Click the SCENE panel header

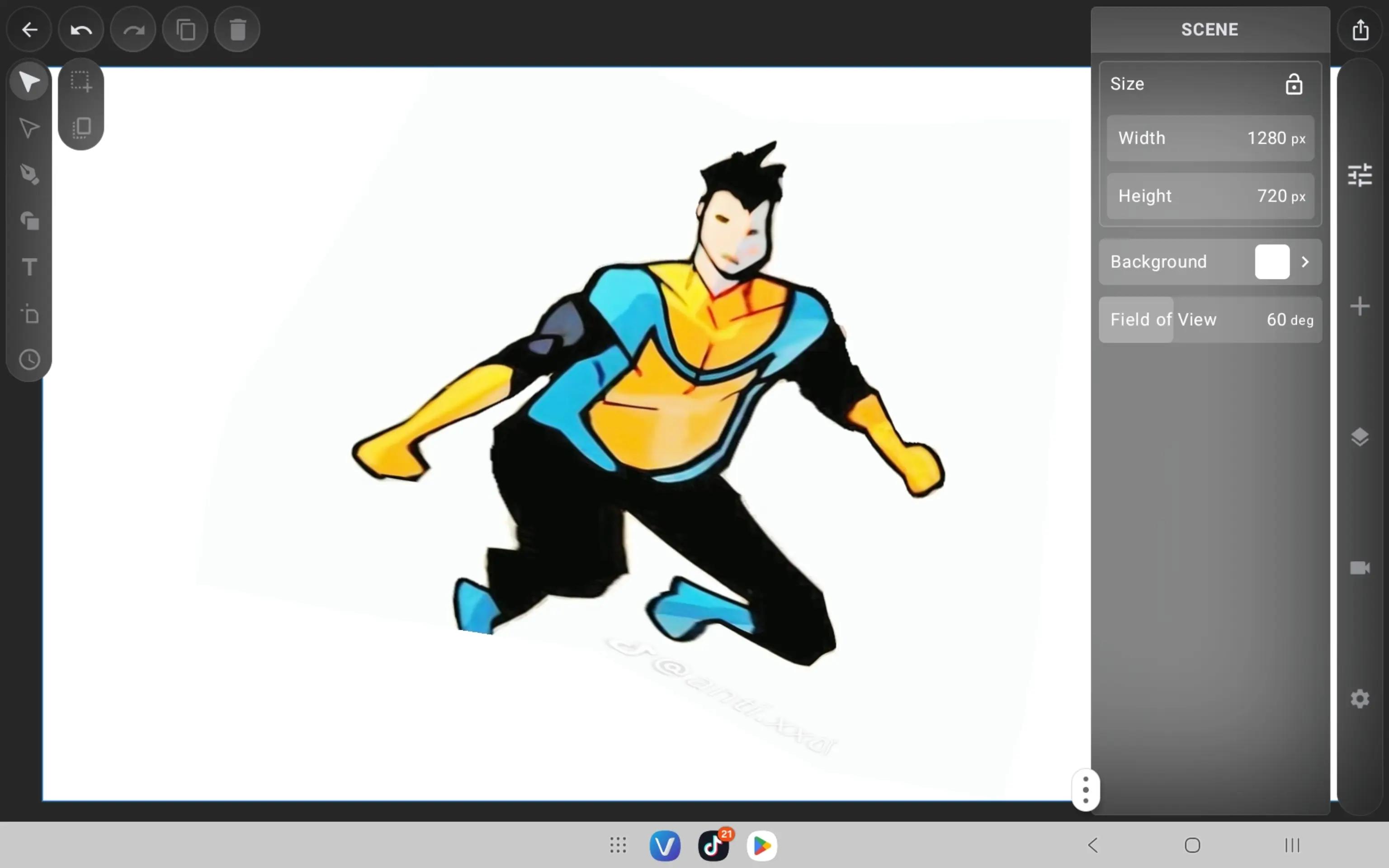[x=1210, y=29]
